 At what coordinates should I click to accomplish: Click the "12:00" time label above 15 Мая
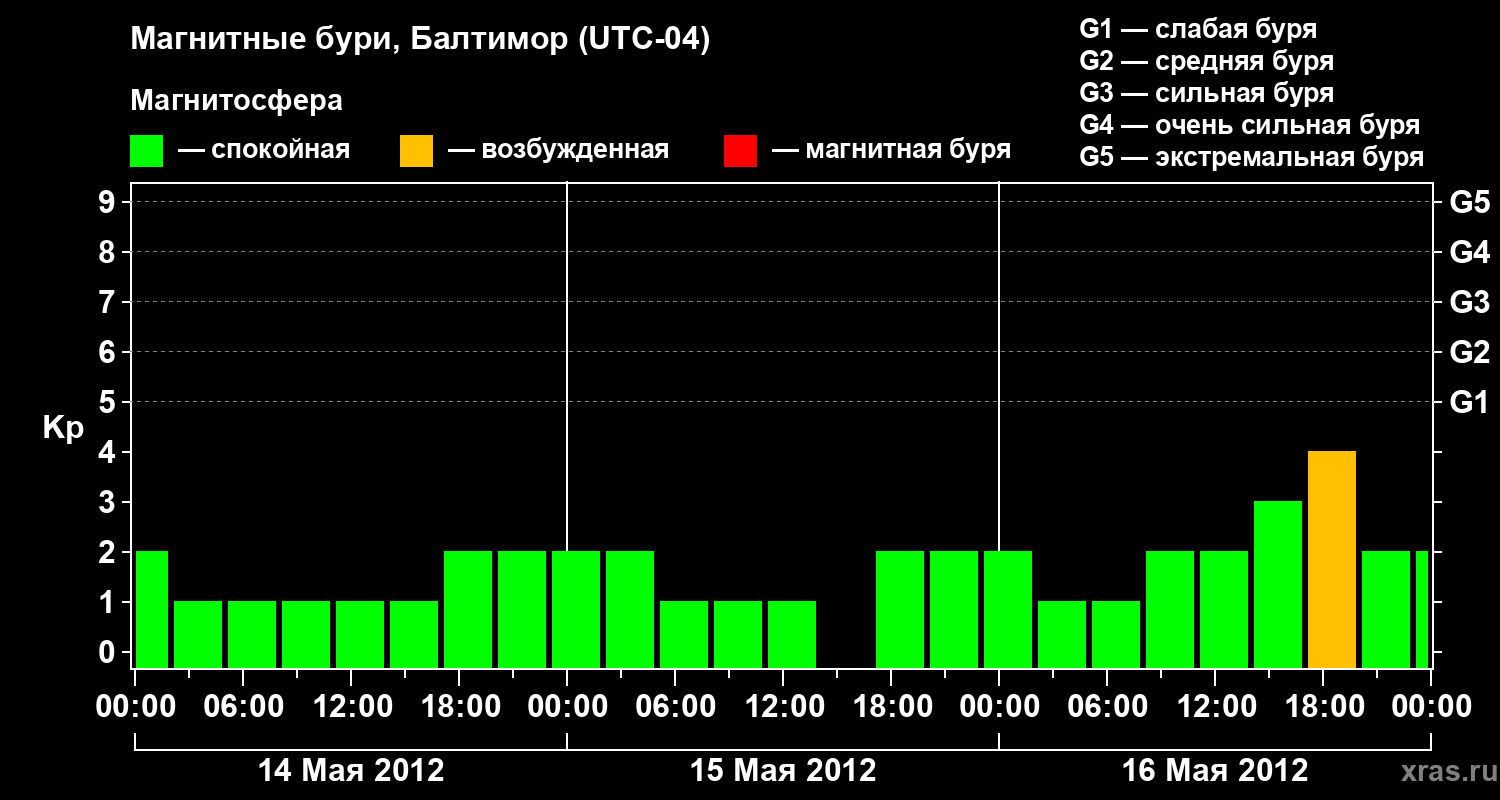point(783,707)
